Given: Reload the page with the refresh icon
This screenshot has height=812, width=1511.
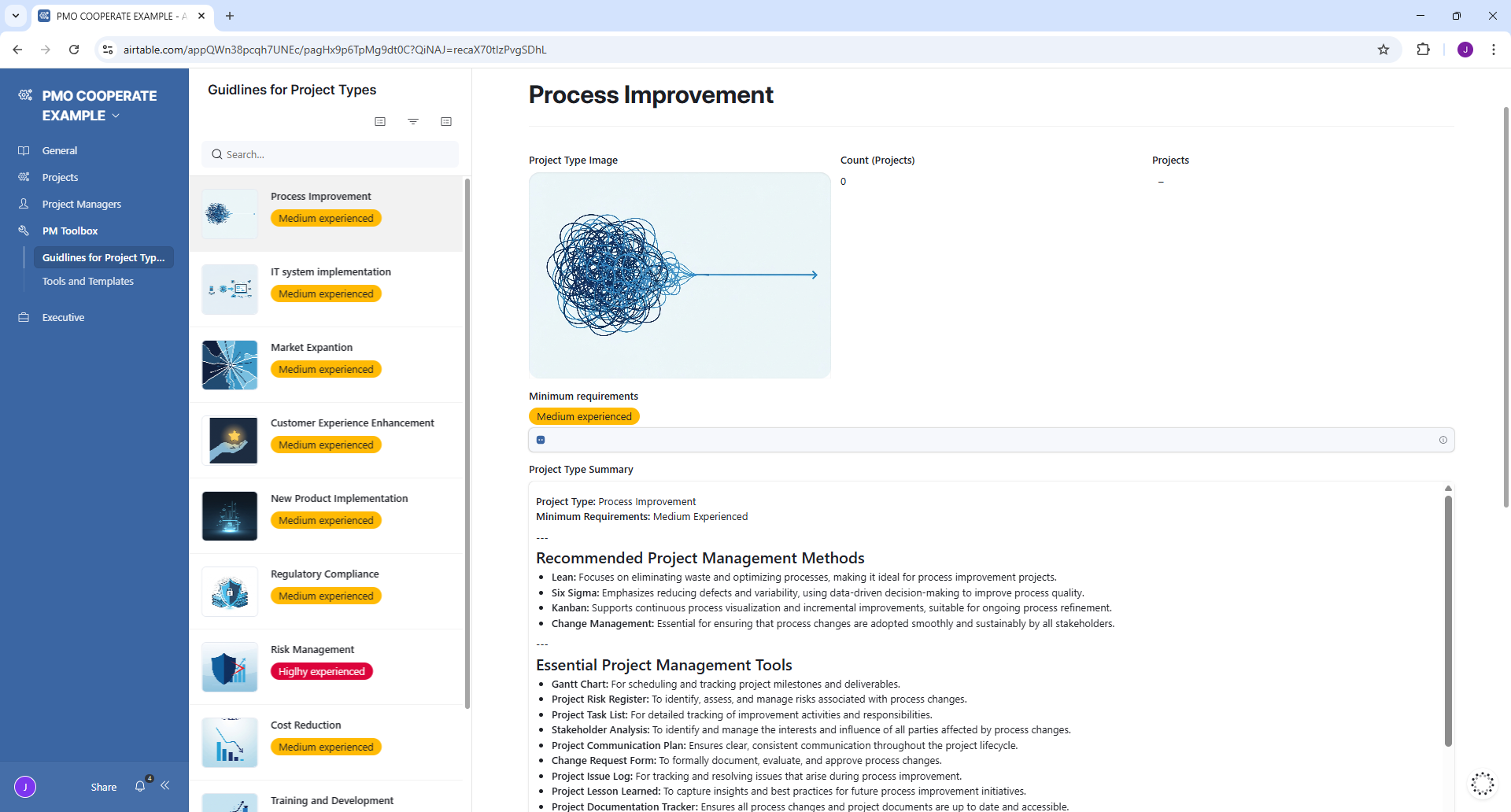Looking at the screenshot, I should (74, 50).
